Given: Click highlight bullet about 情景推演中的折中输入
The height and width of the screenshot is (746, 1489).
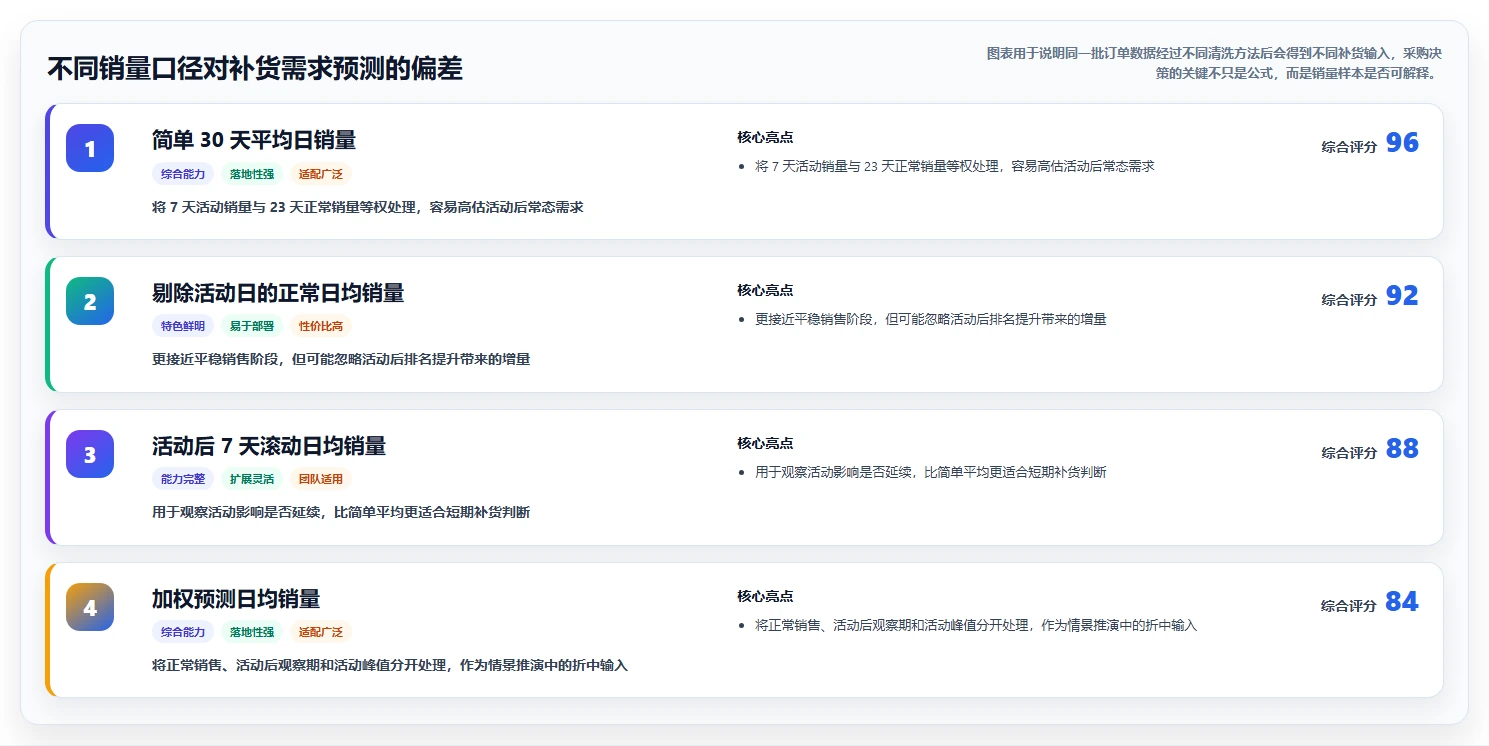Looking at the screenshot, I should tap(976, 625).
